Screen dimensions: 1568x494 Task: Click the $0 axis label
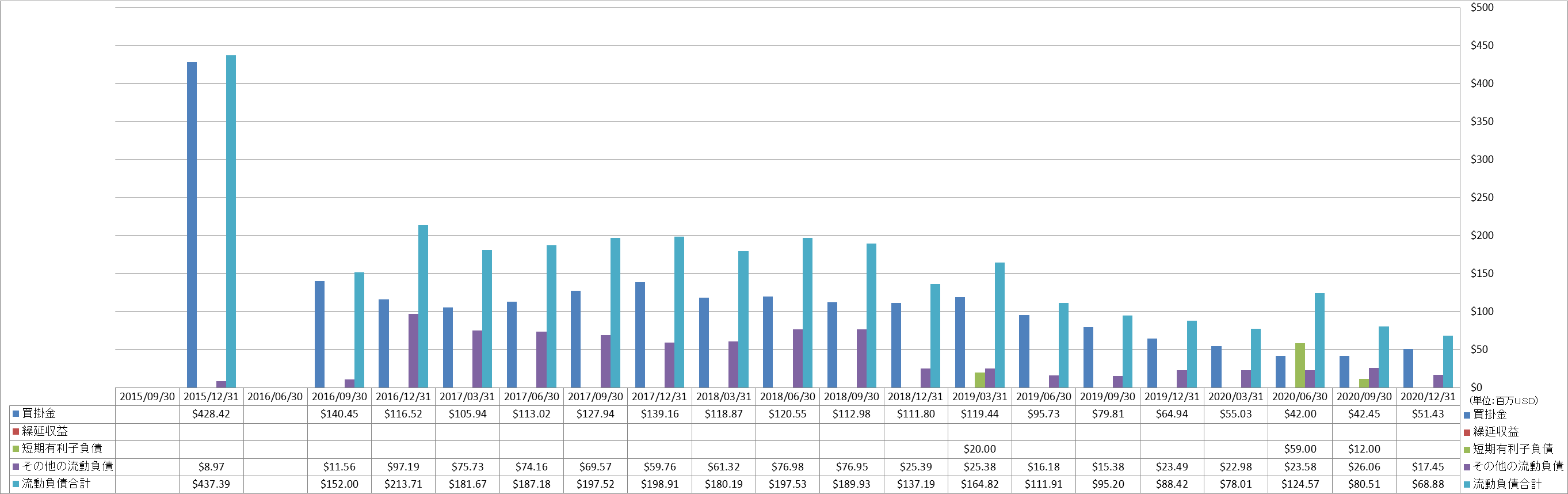[1476, 387]
